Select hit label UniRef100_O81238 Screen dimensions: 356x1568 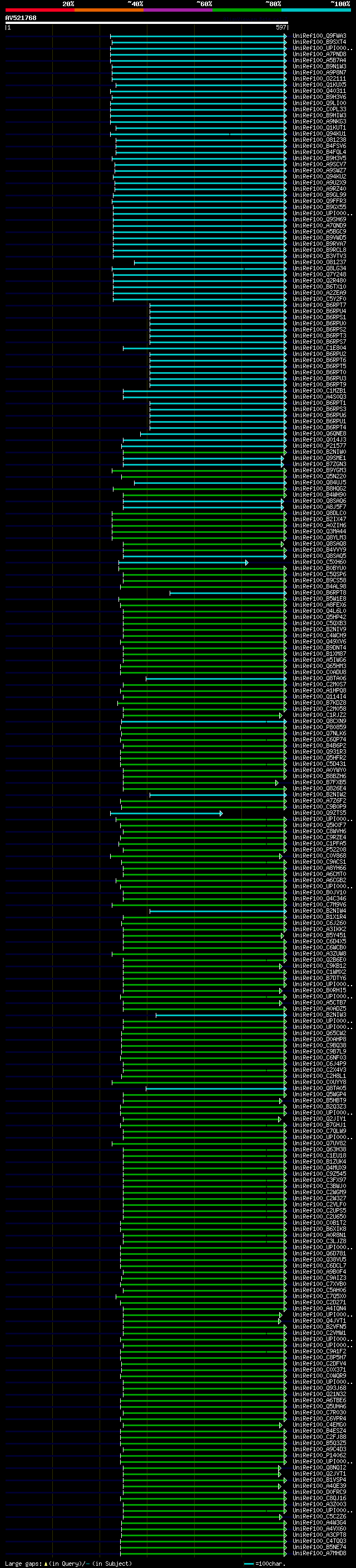click(319, 140)
